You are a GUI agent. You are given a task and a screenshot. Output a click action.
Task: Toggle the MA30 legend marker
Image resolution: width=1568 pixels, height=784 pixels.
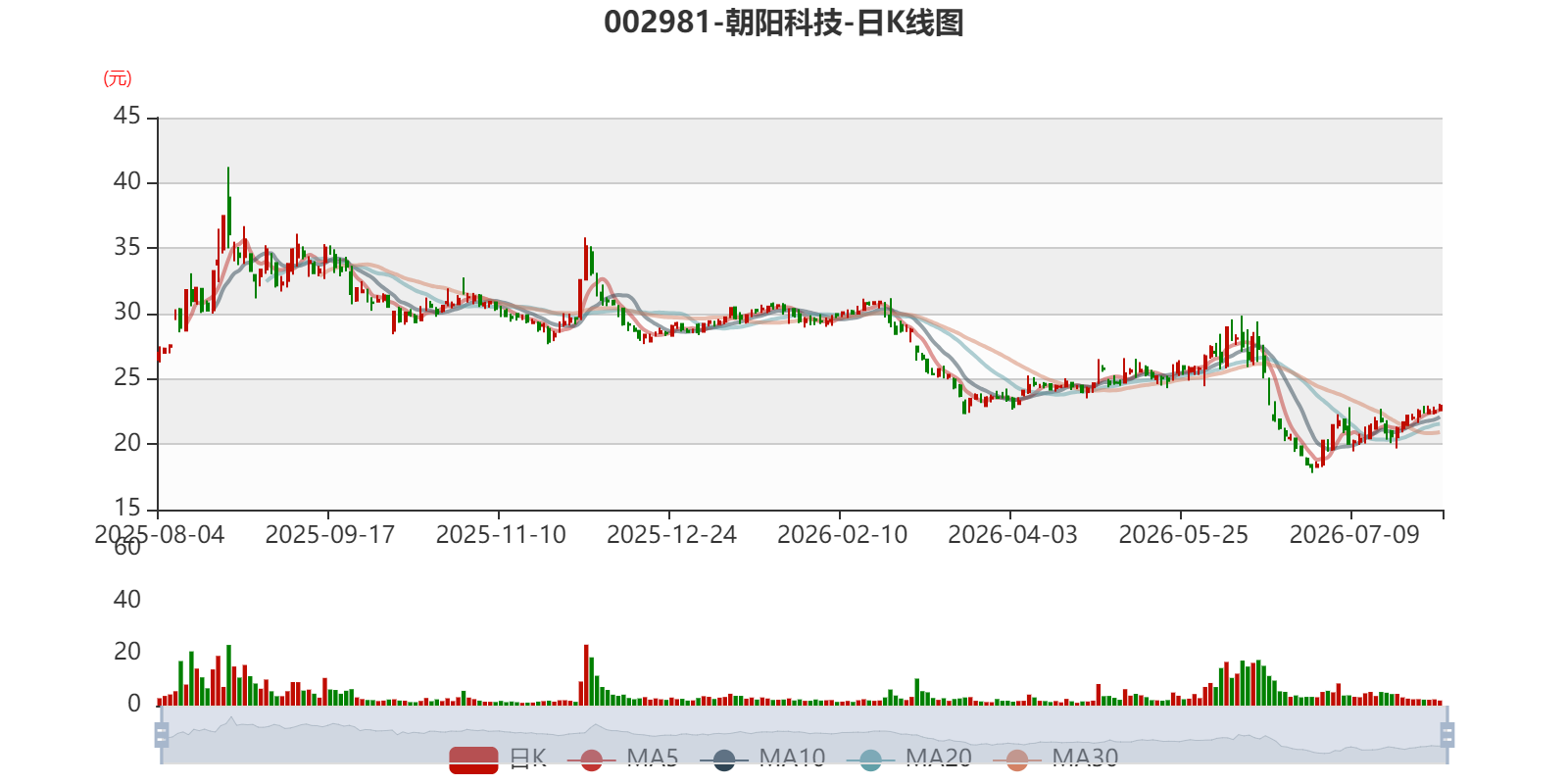(x=1017, y=759)
